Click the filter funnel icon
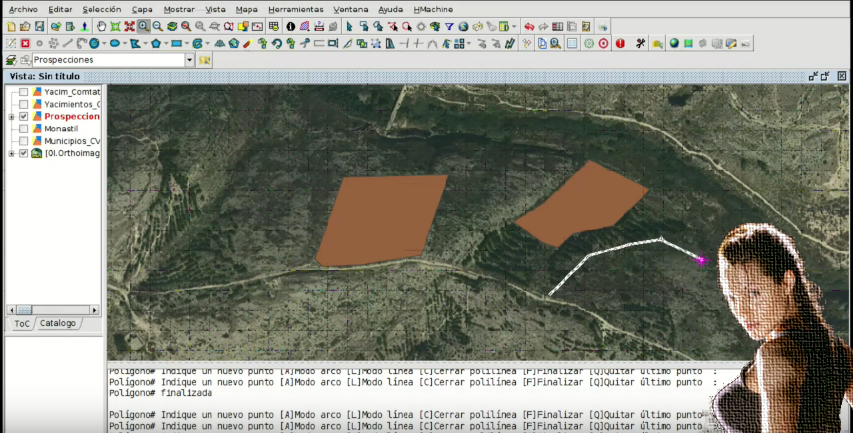The width and height of the screenshot is (853, 433). (449, 26)
